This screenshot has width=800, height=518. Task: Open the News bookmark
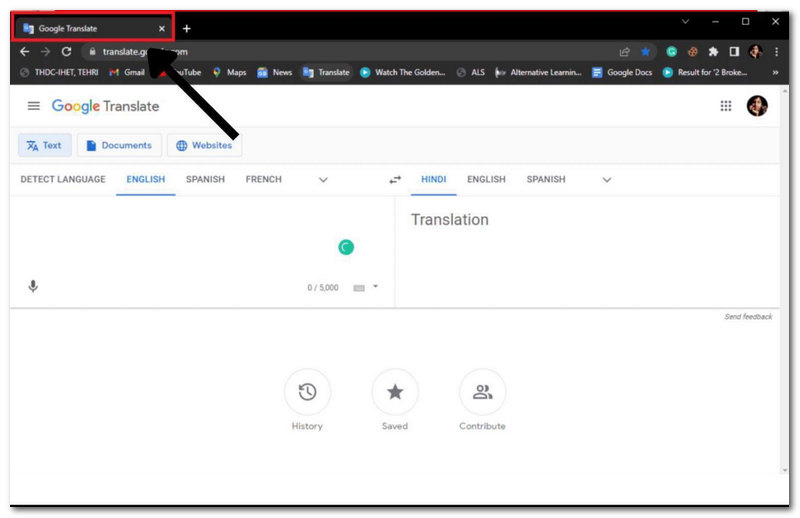point(275,72)
